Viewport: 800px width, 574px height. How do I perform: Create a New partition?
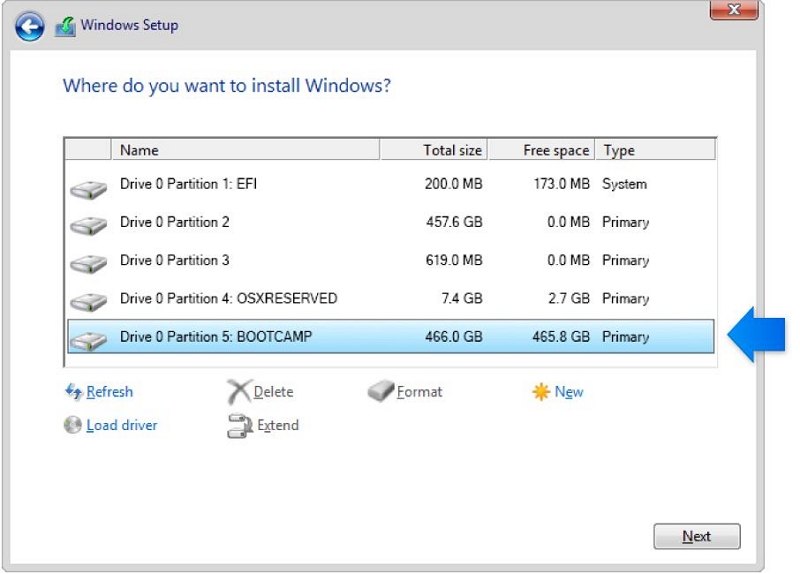click(x=569, y=392)
